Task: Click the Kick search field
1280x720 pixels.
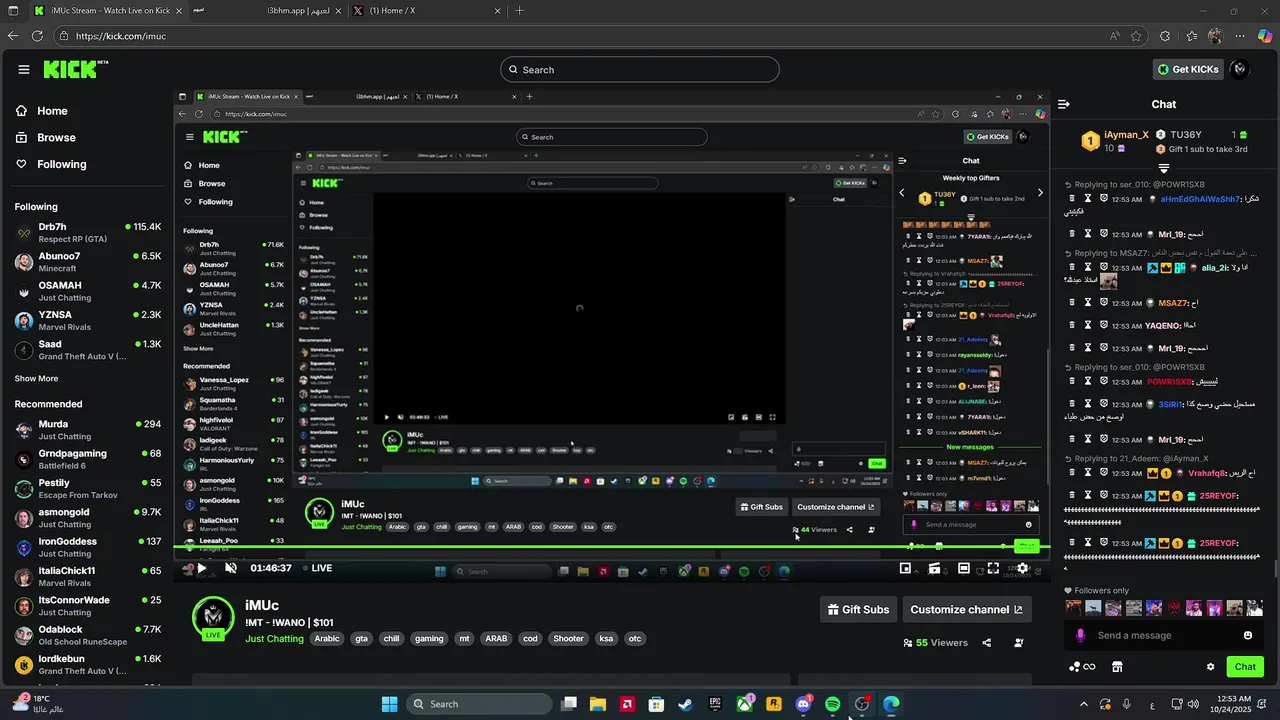Action: (x=640, y=69)
